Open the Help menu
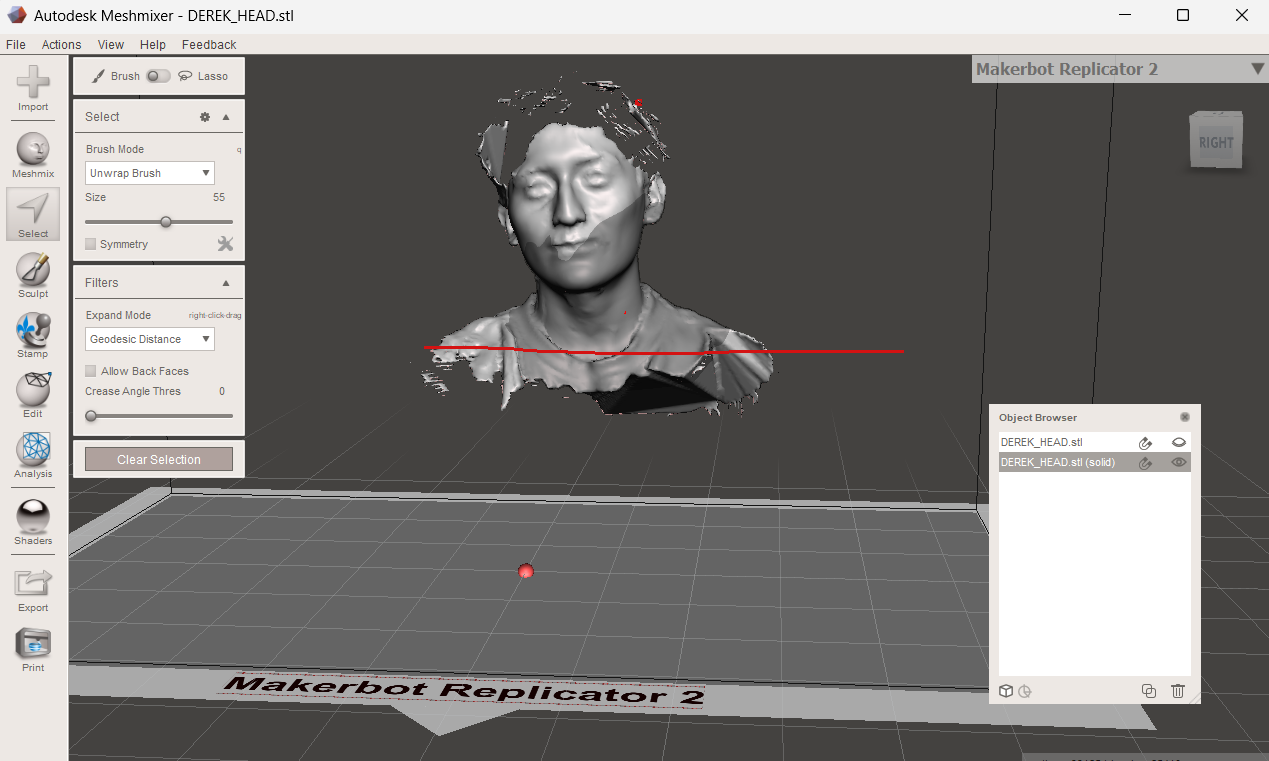 (x=153, y=45)
